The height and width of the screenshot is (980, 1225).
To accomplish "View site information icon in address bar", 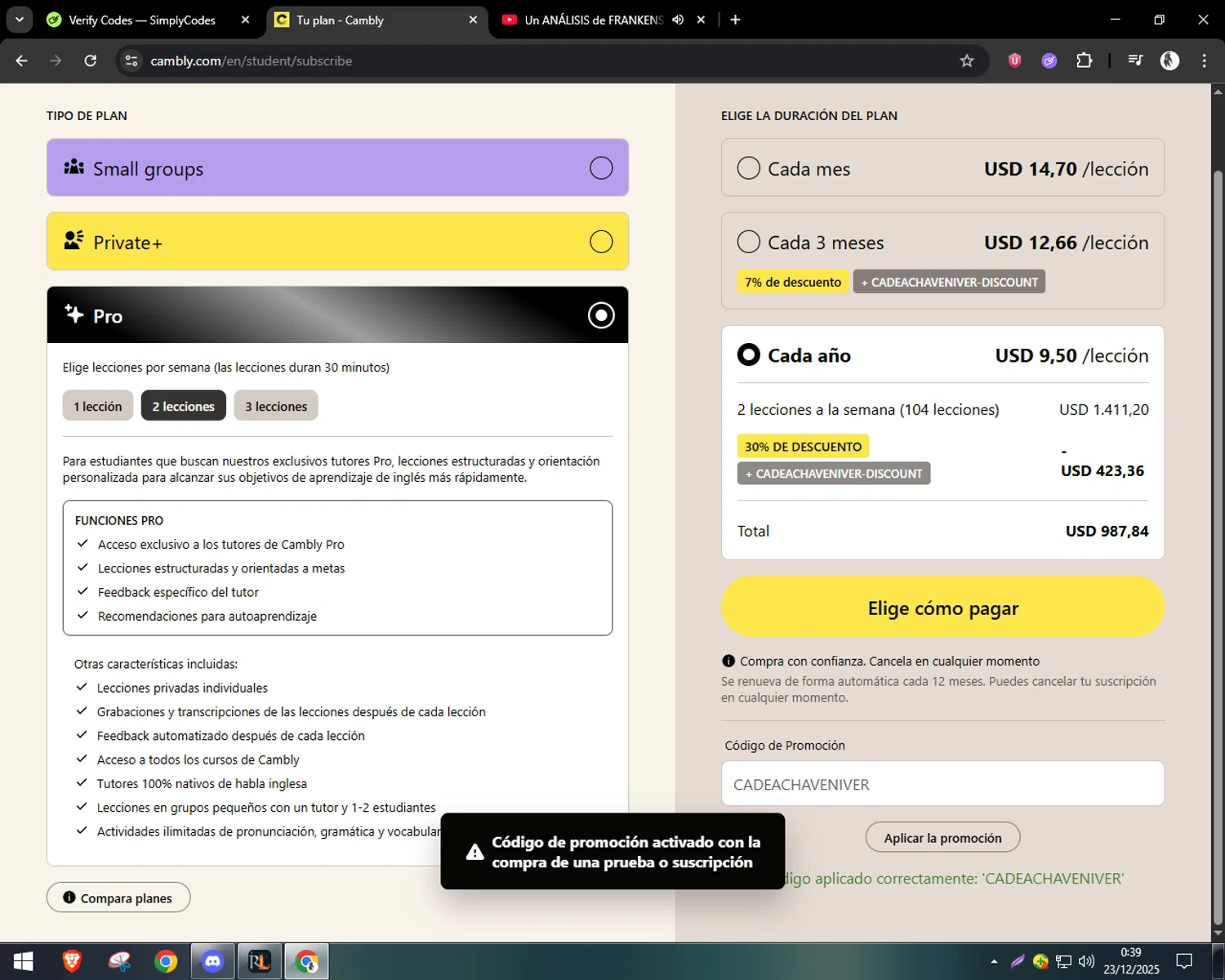I will pyautogui.click(x=131, y=60).
